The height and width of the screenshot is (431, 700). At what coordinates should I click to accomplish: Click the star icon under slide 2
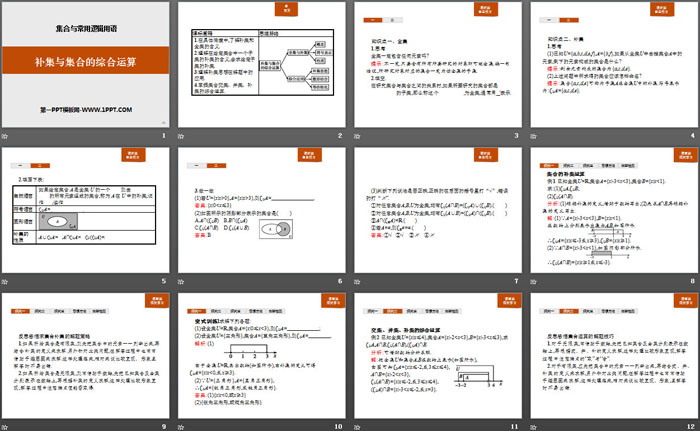(181, 136)
